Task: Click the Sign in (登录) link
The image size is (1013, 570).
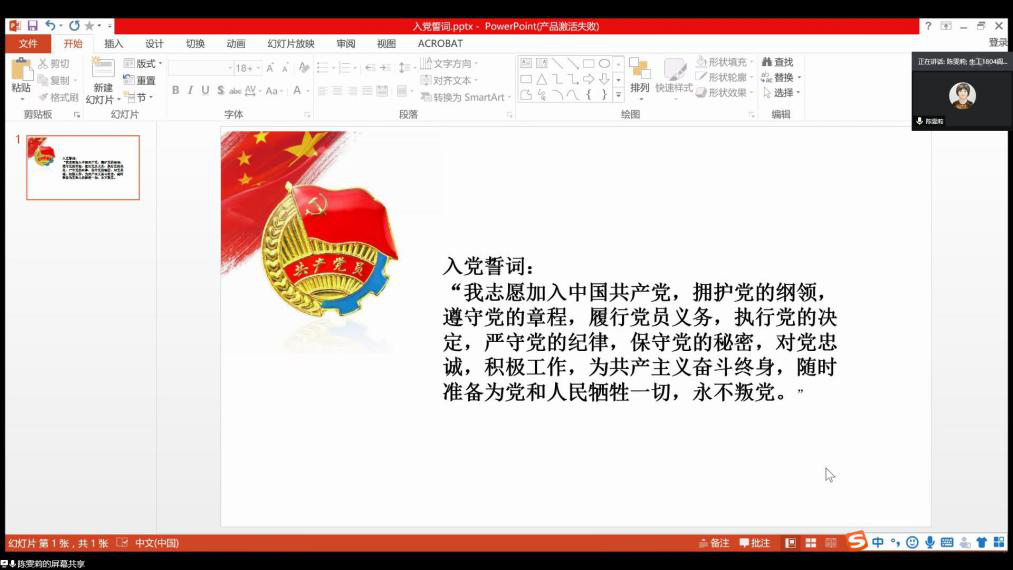Action: [997, 43]
